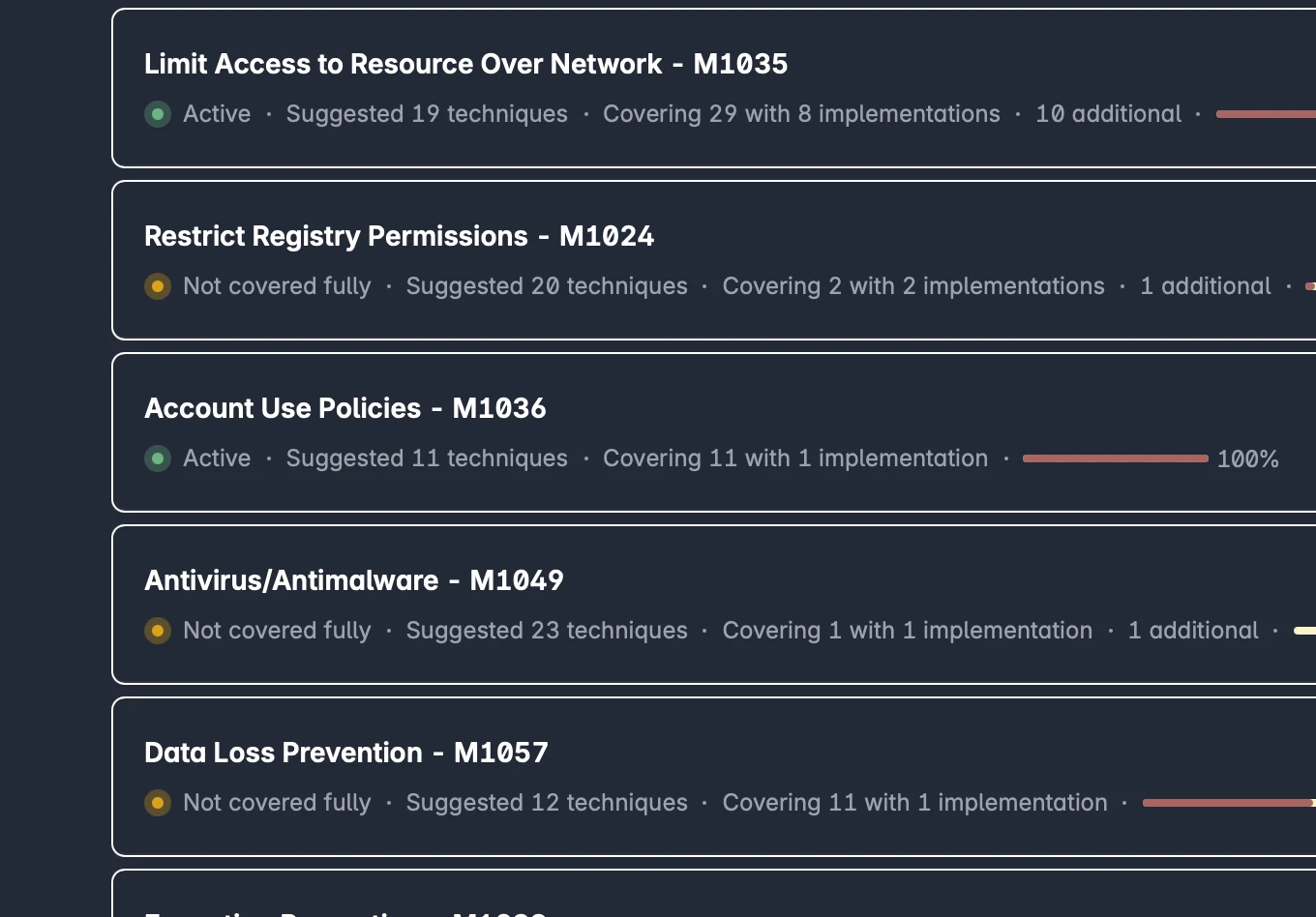Image resolution: width=1316 pixels, height=917 pixels.
Task: Open Antivirus/Antimalware - M1049 title
Action: 354,580
